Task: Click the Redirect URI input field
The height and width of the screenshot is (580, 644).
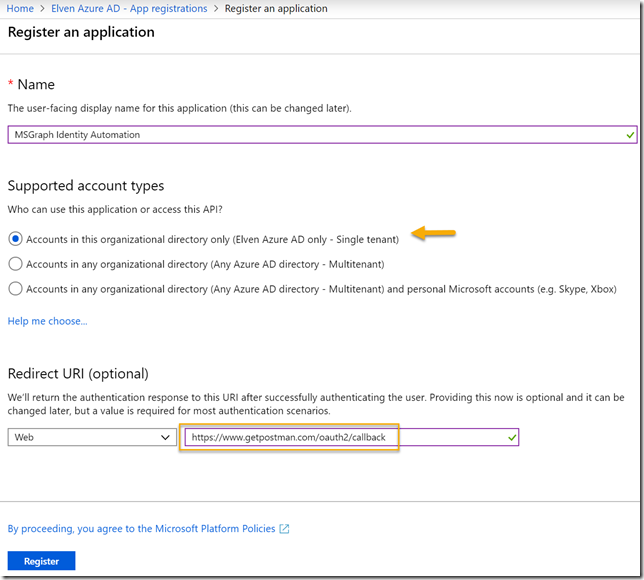Action: point(352,437)
